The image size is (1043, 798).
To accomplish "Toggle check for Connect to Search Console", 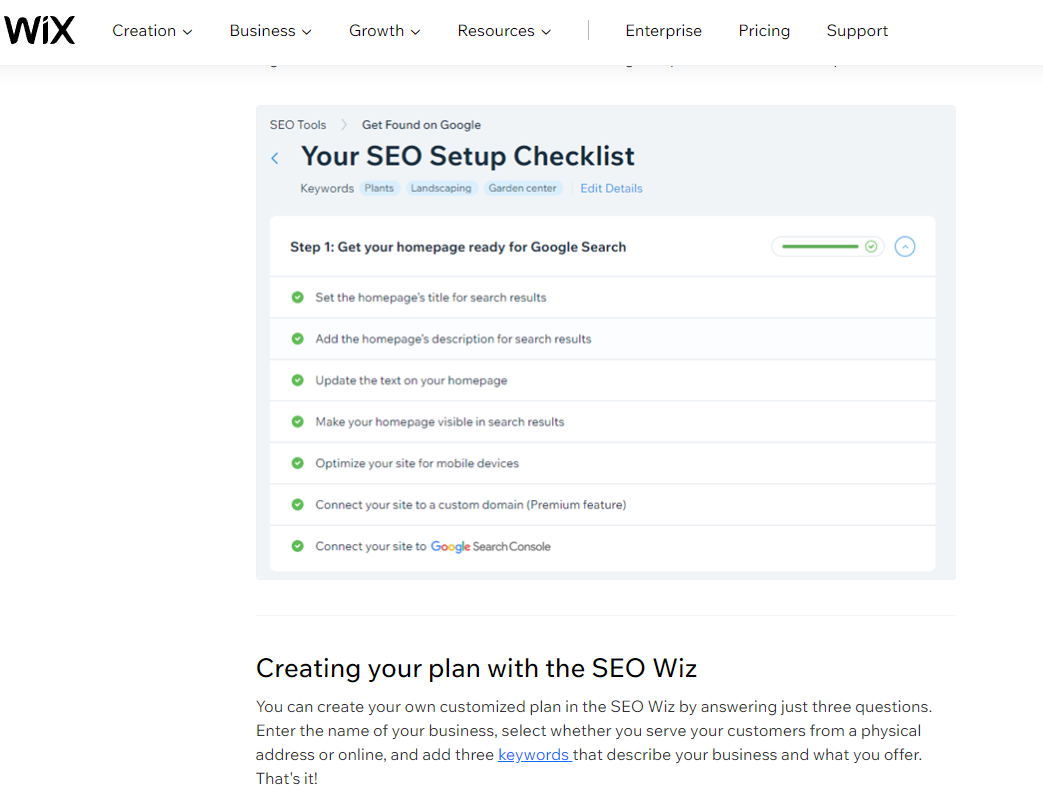I will coord(297,546).
